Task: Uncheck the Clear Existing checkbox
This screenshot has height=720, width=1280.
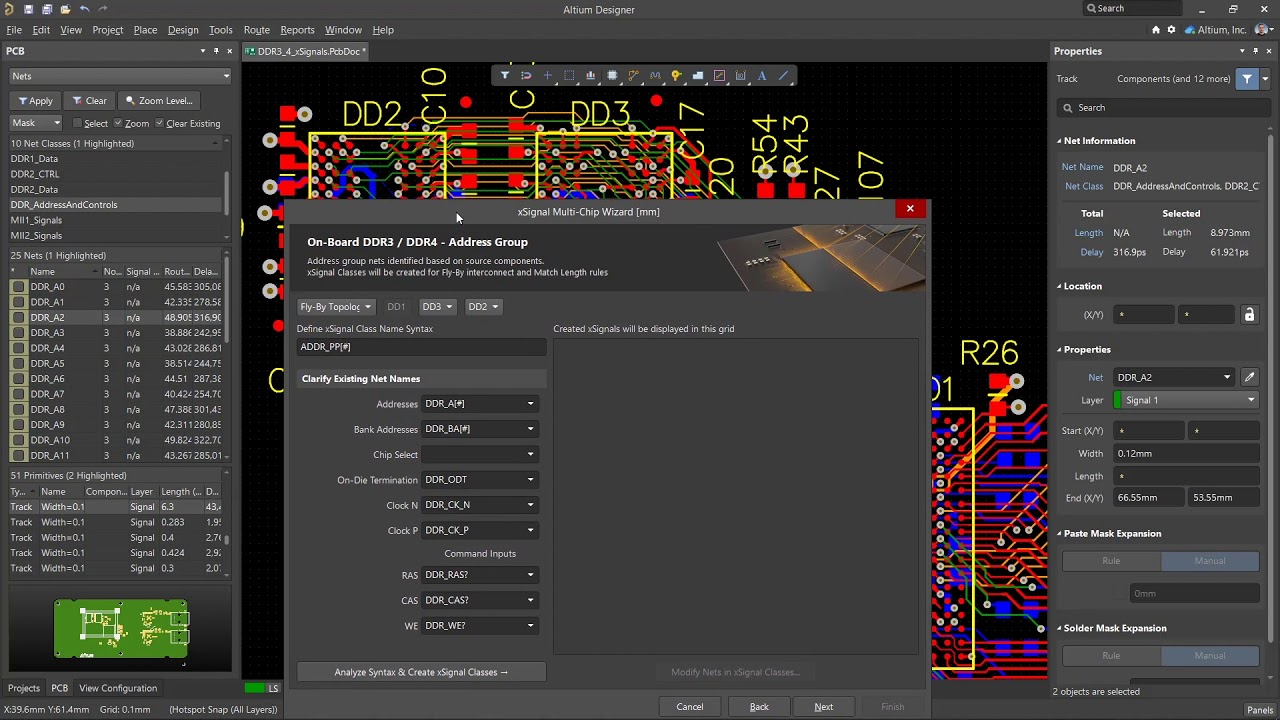Action: click(158, 124)
